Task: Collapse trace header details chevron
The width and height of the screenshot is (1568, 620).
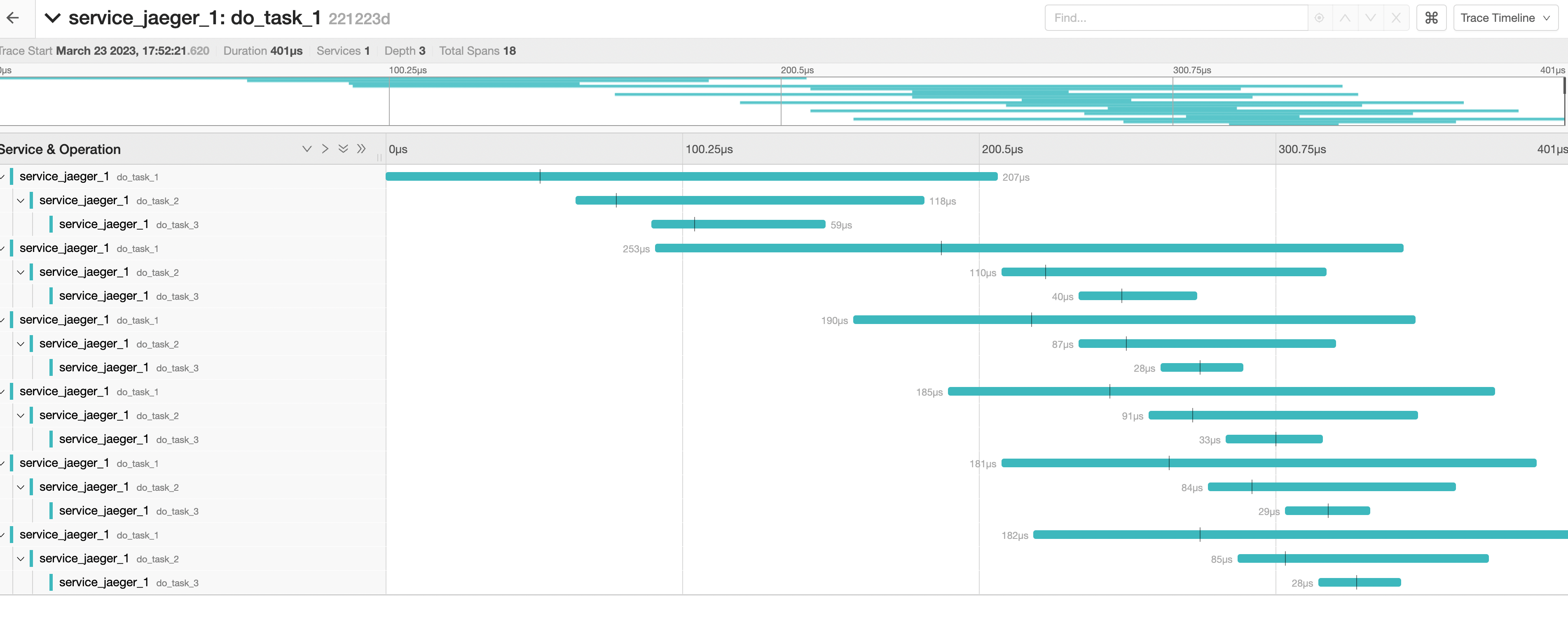Action: 53,18
